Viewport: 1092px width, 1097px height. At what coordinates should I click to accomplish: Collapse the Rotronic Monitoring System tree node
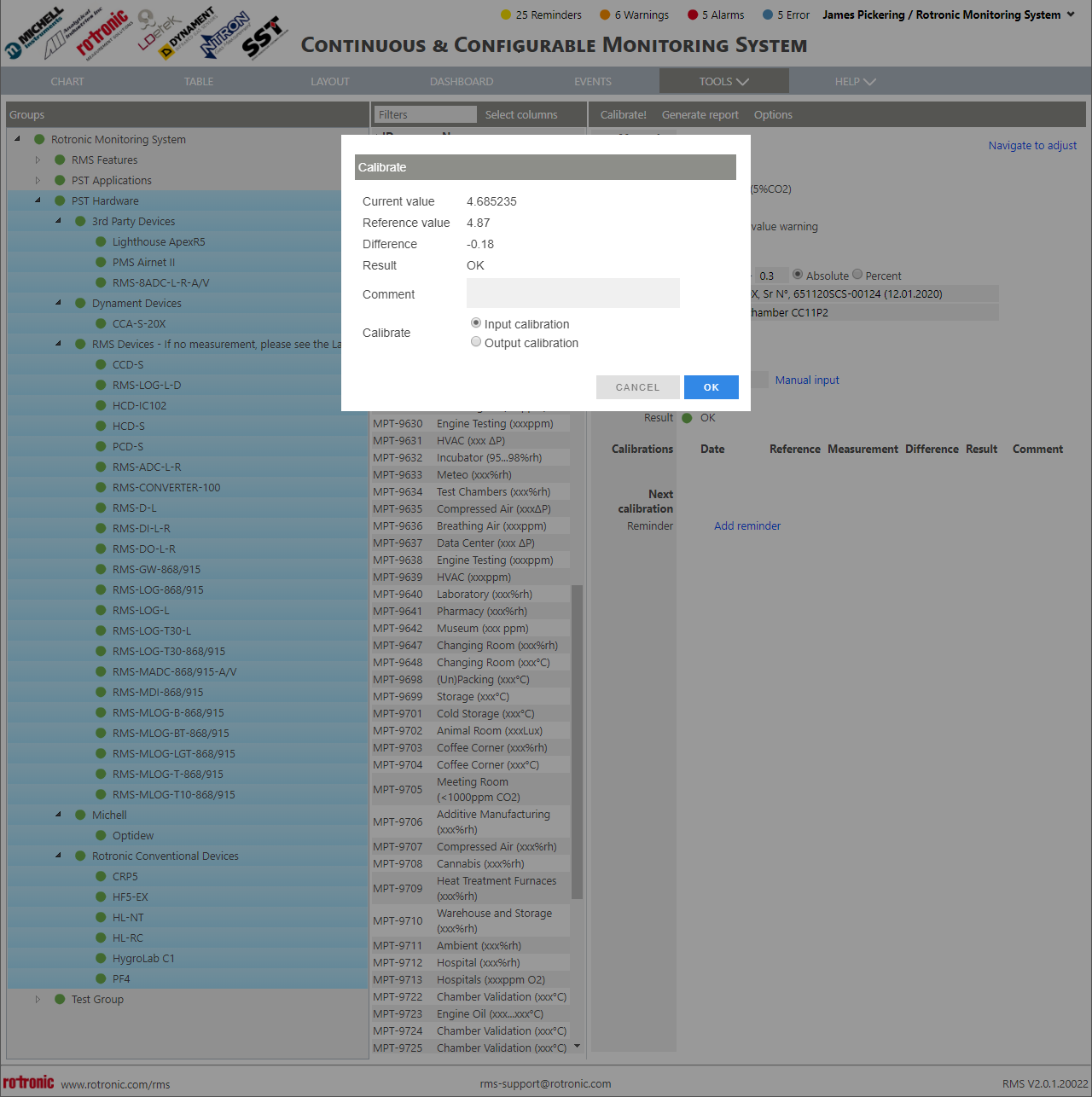point(17,138)
